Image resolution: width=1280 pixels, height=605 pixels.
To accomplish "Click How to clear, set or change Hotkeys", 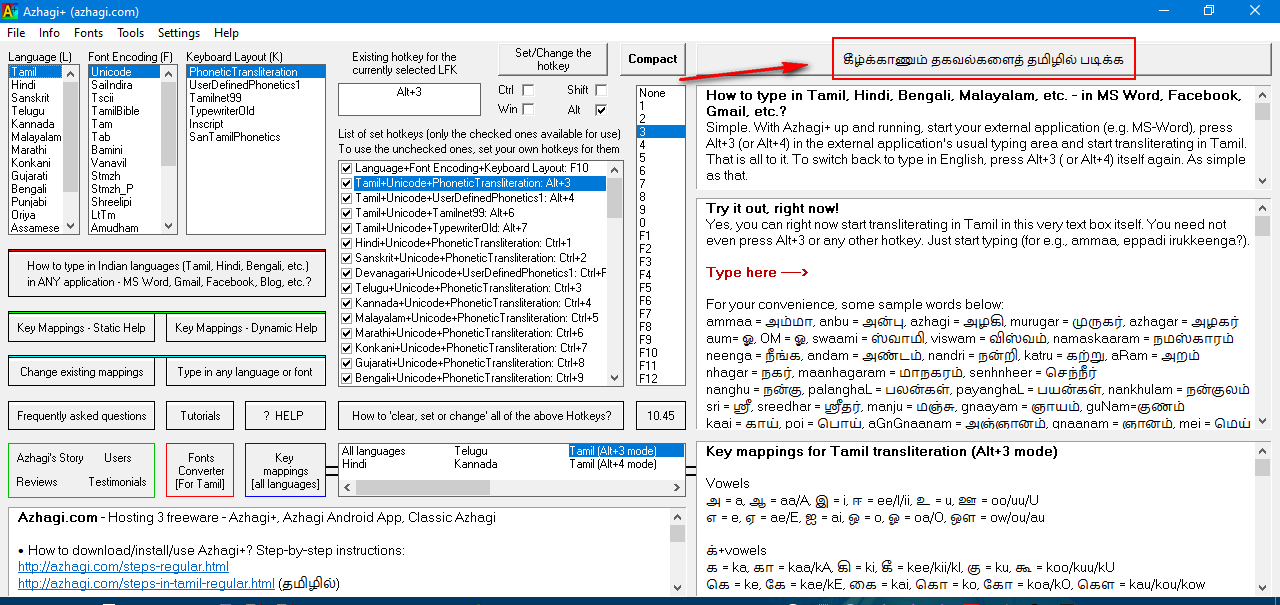I will coord(482,416).
